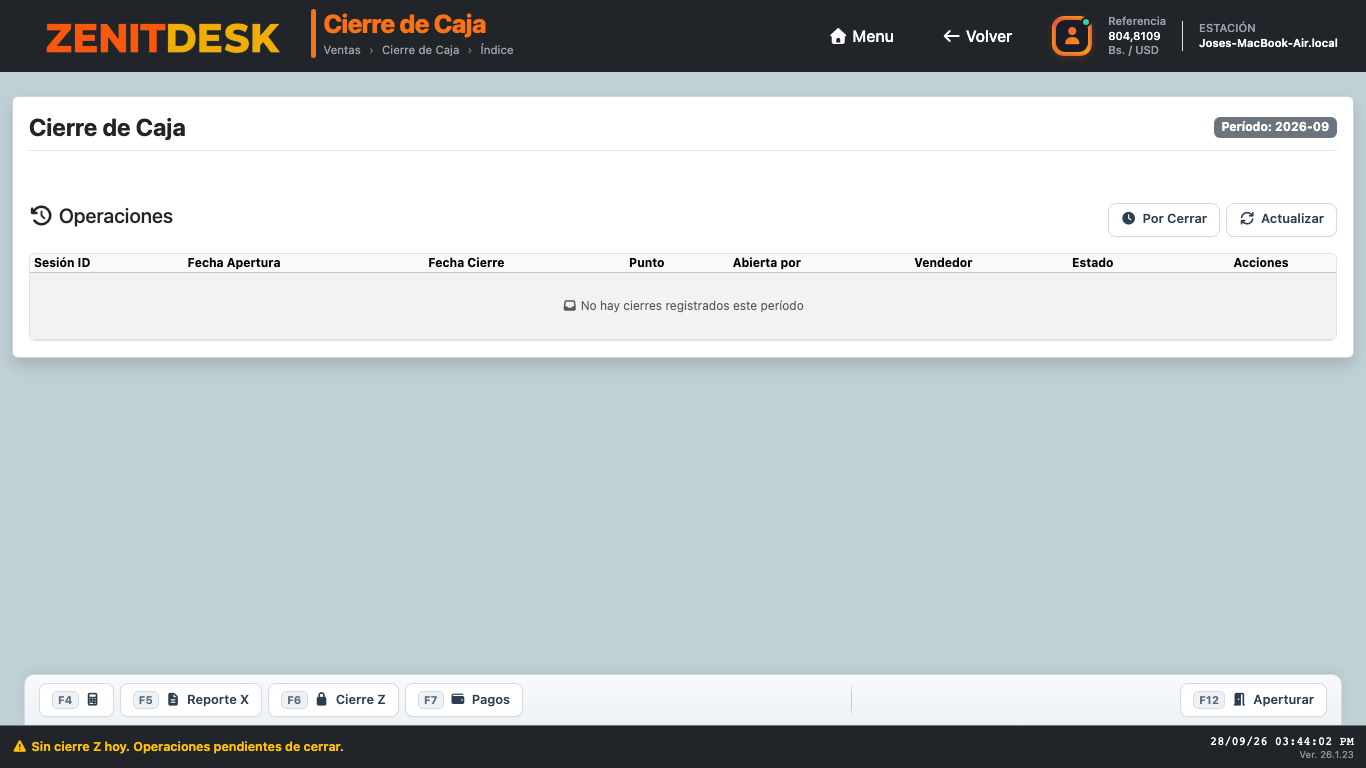Click the Acciones column header

pyautogui.click(x=1261, y=263)
